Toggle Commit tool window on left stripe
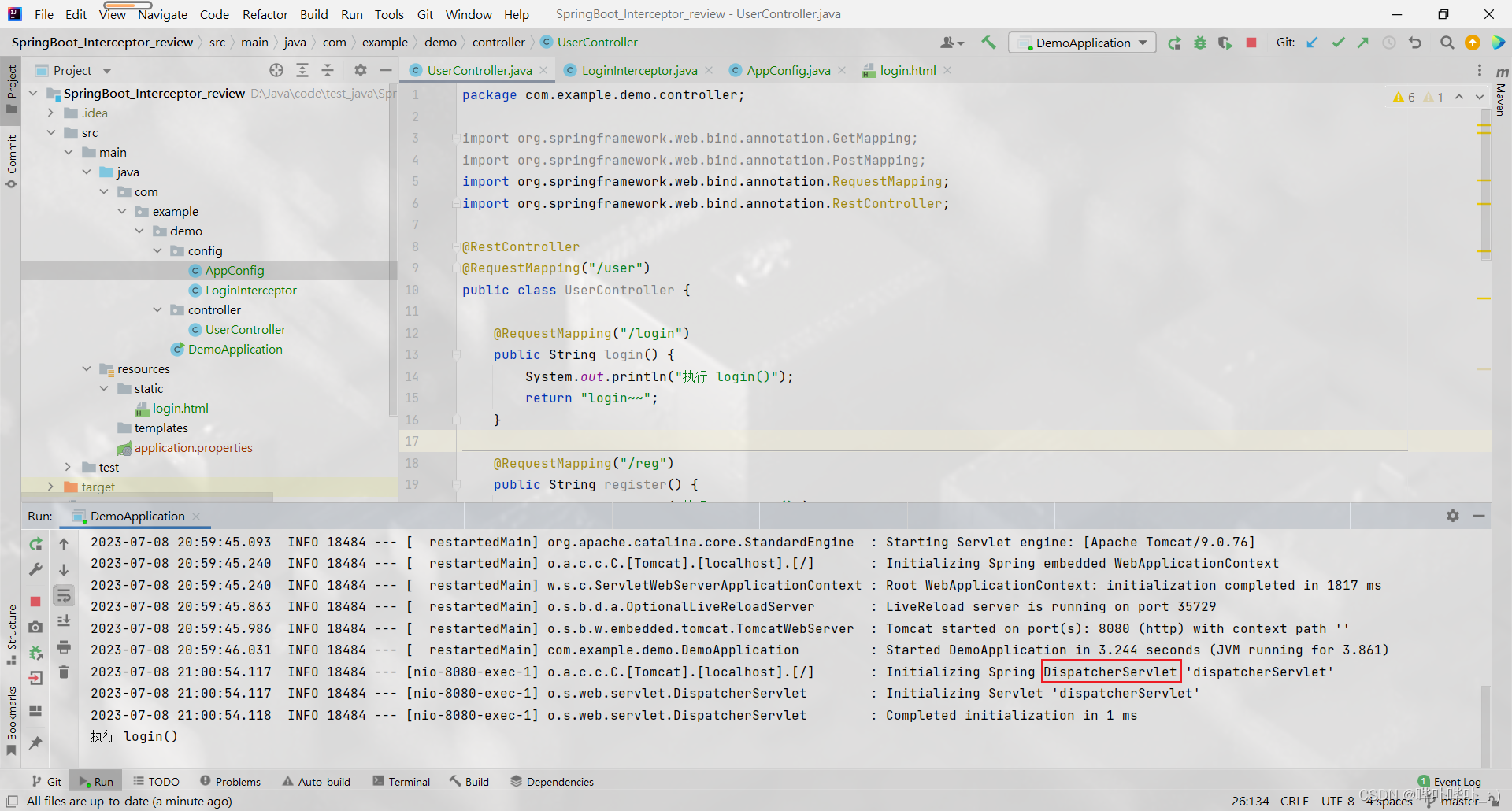 pyautogui.click(x=11, y=161)
